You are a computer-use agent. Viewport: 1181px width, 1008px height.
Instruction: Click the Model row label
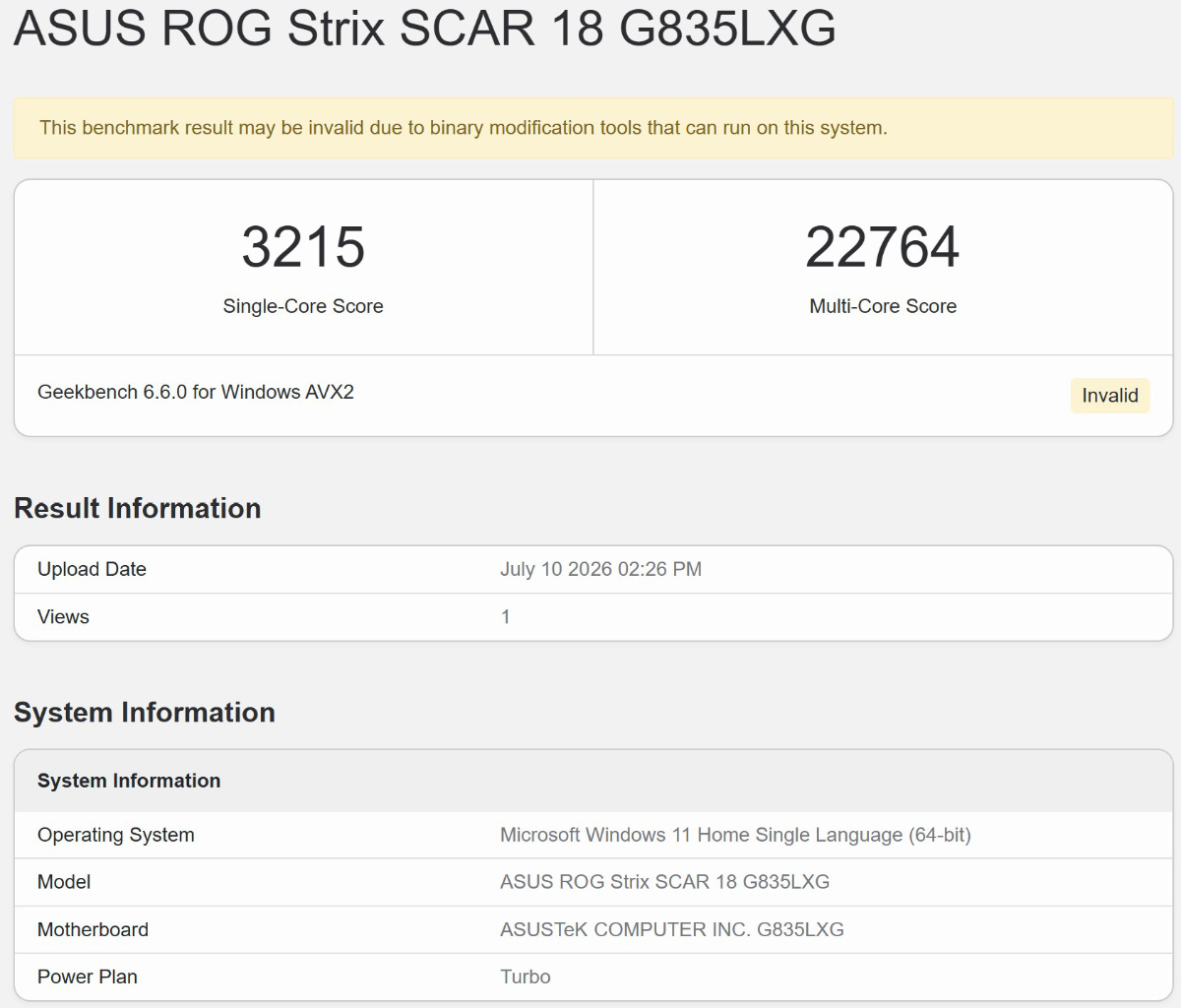(64, 882)
